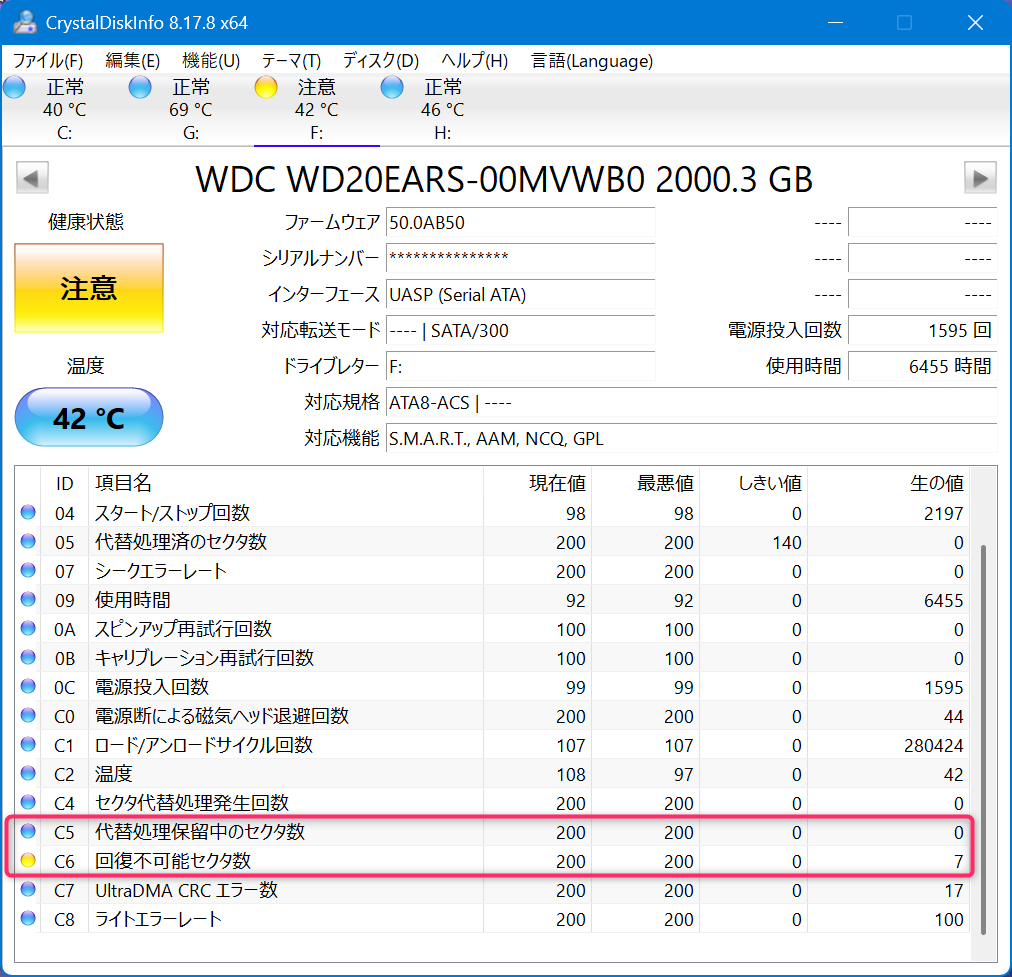Click blue status dot of C5 row

[28, 831]
